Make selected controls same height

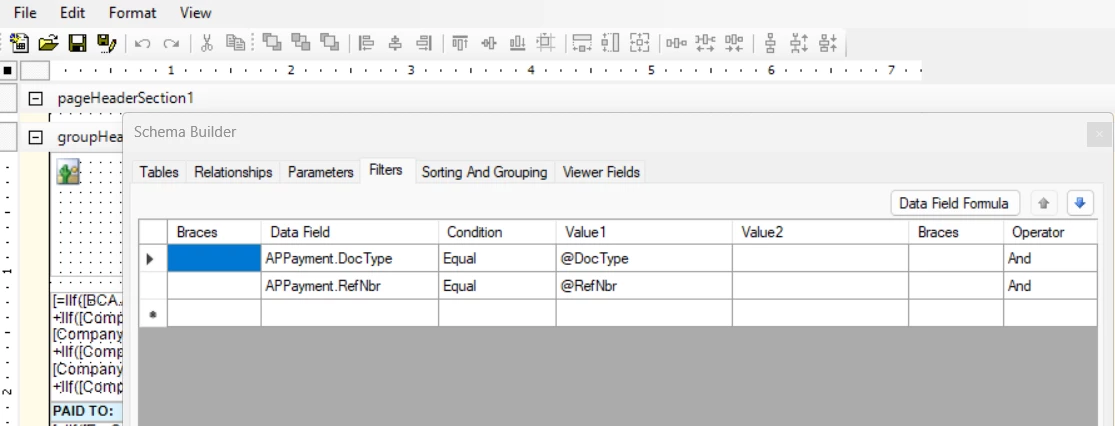point(611,43)
